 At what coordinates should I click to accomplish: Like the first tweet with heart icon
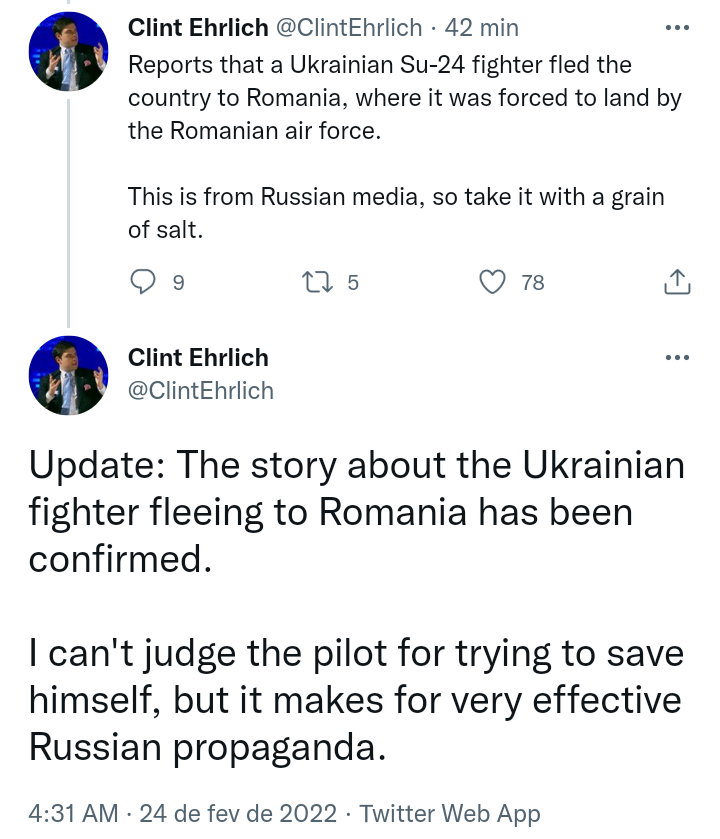pos(493,283)
